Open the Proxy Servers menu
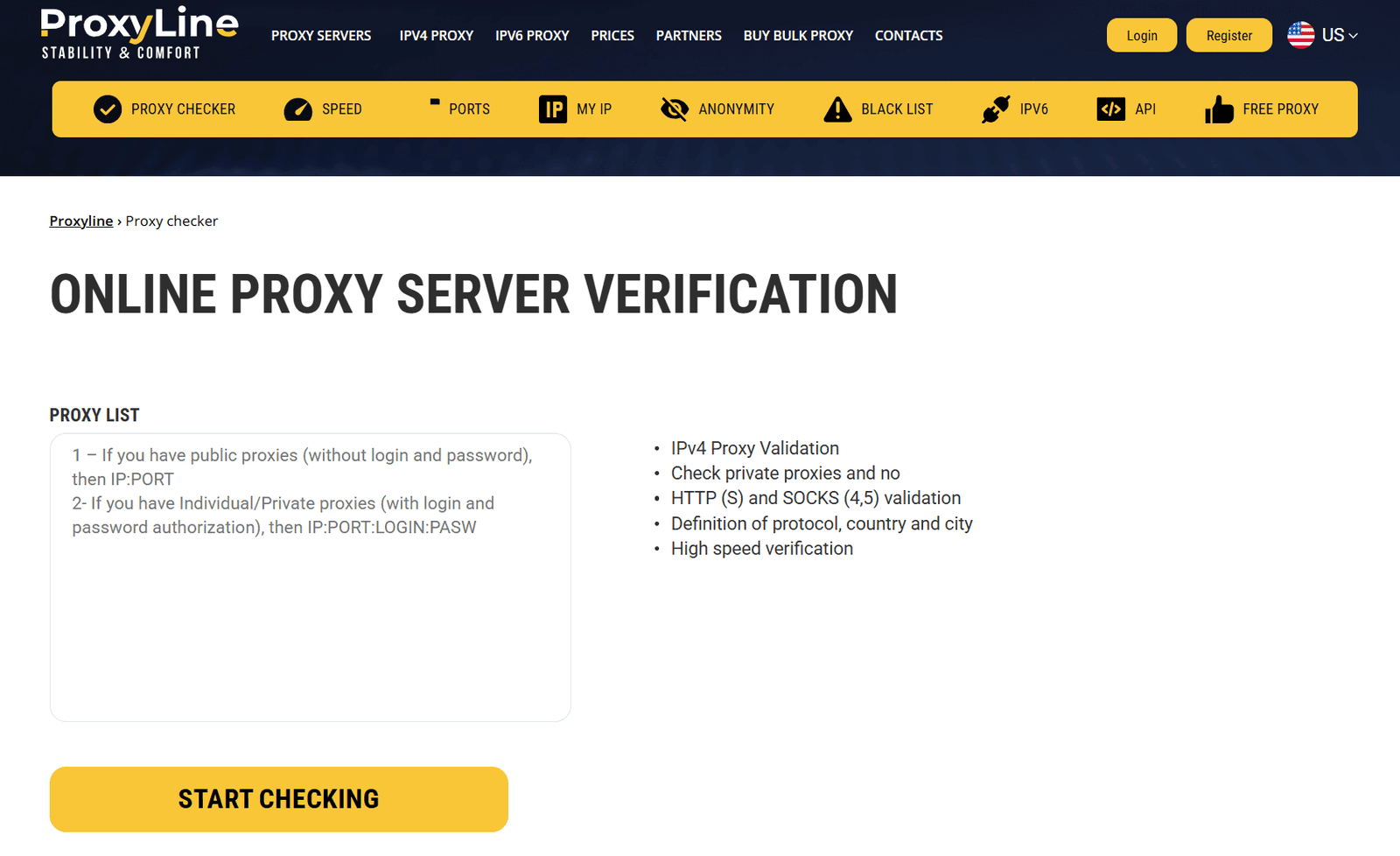 point(321,36)
